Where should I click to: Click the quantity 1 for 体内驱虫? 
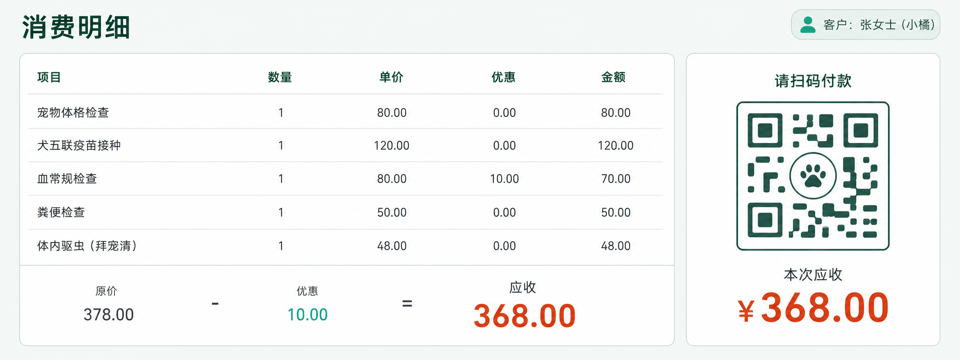281,246
